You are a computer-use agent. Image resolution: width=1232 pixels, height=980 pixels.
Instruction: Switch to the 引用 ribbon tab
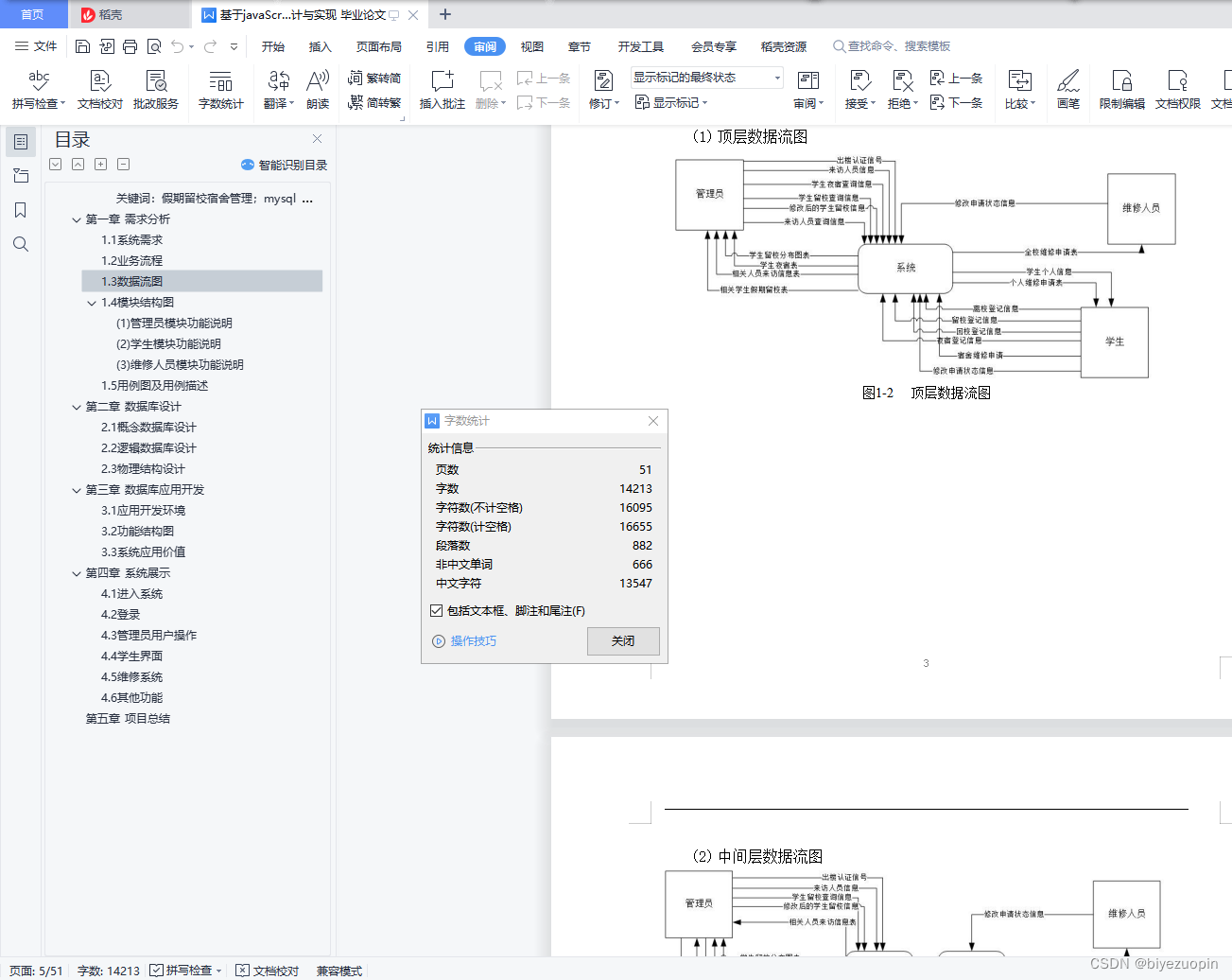click(x=437, y=46)
